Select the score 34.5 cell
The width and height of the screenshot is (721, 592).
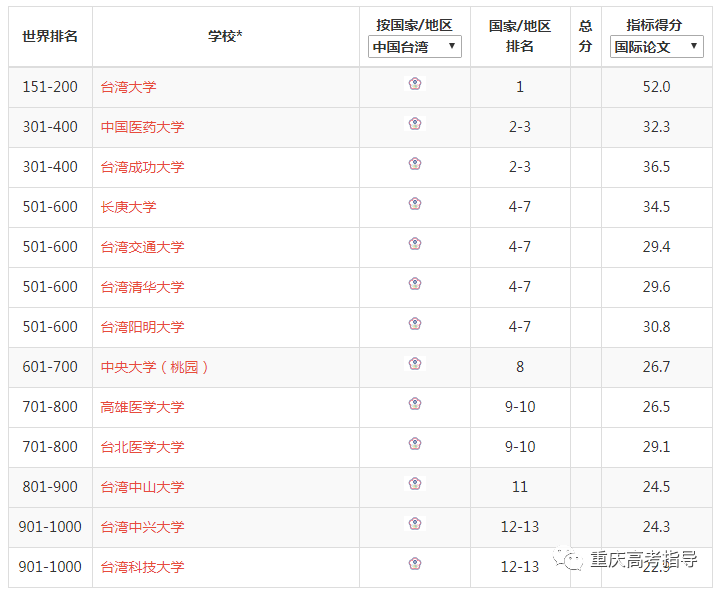point(657,207)
